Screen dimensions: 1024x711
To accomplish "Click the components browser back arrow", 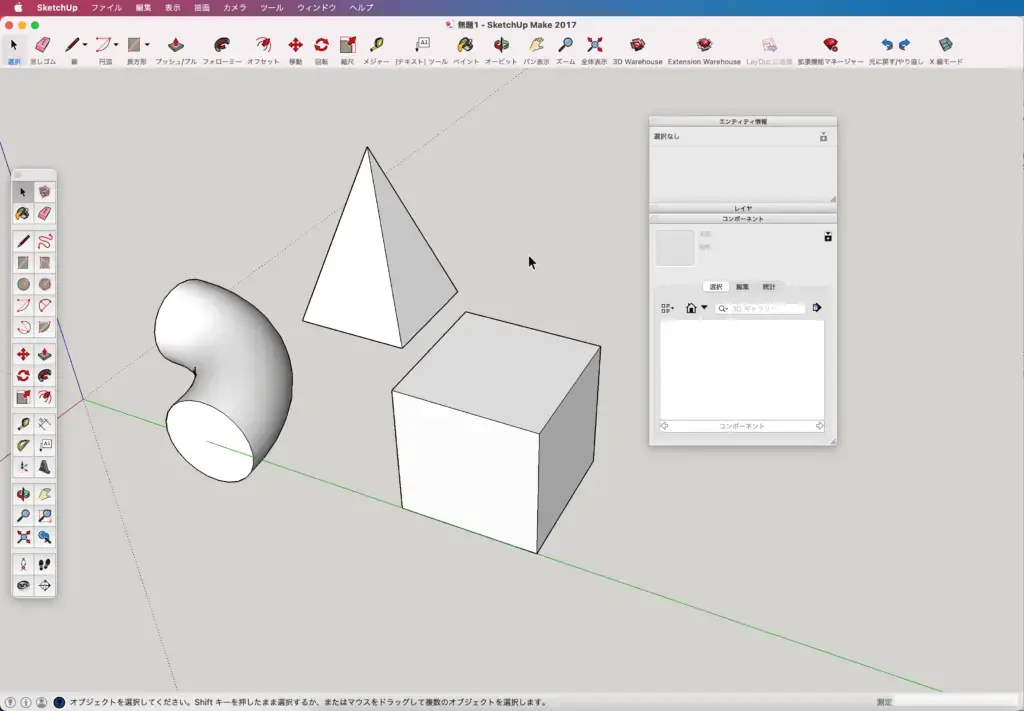I will coord(665,426).
